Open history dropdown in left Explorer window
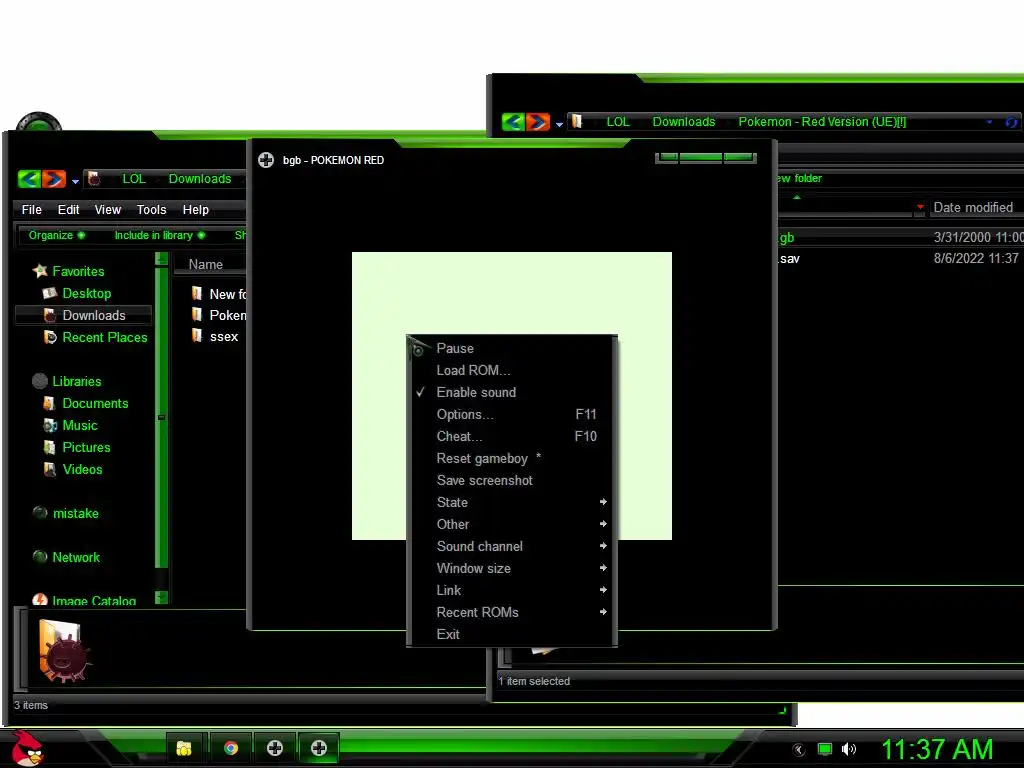This screenshot has height=768, width=1024. point(75,181)
